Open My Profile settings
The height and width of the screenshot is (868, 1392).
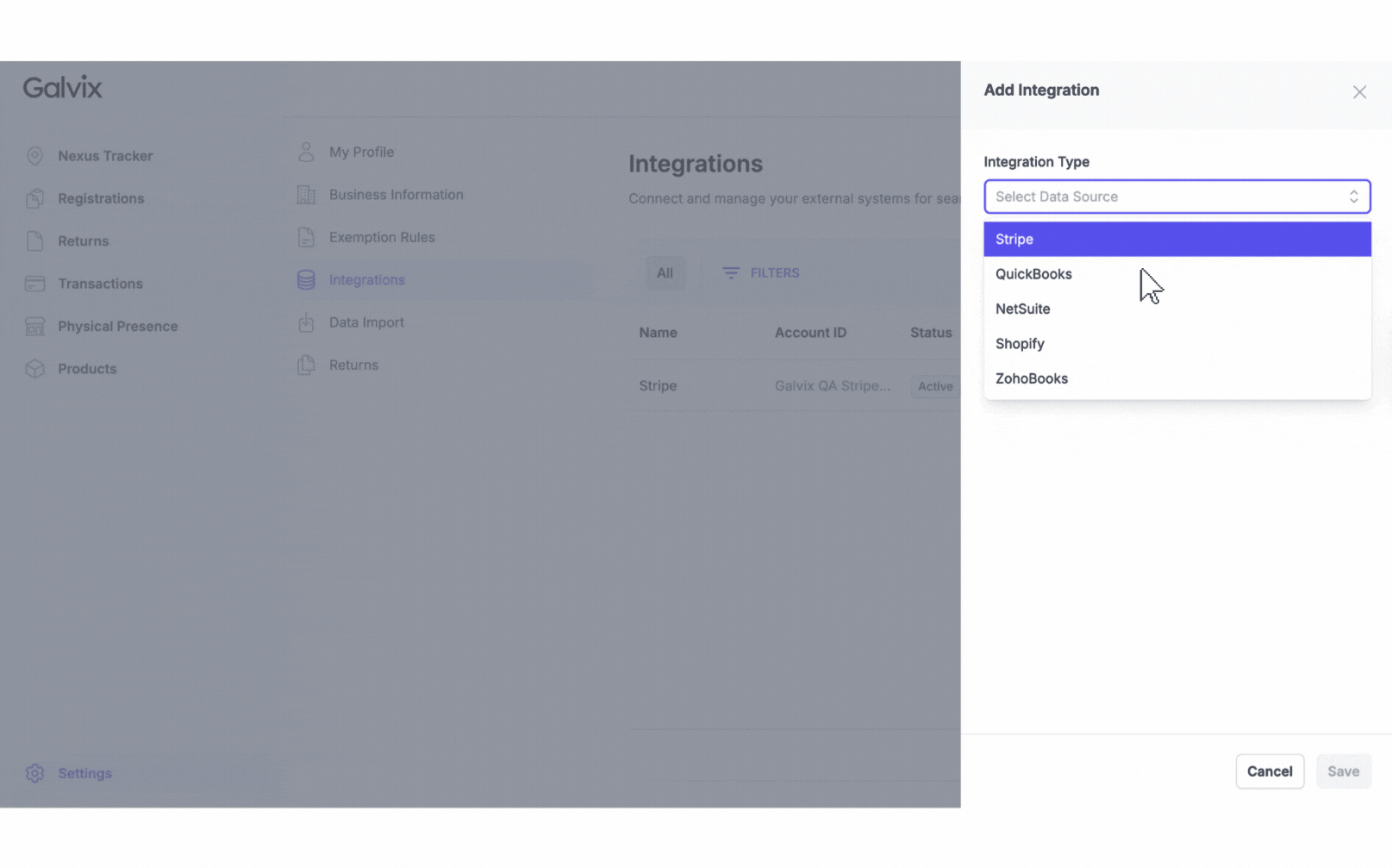click(361, 152)
